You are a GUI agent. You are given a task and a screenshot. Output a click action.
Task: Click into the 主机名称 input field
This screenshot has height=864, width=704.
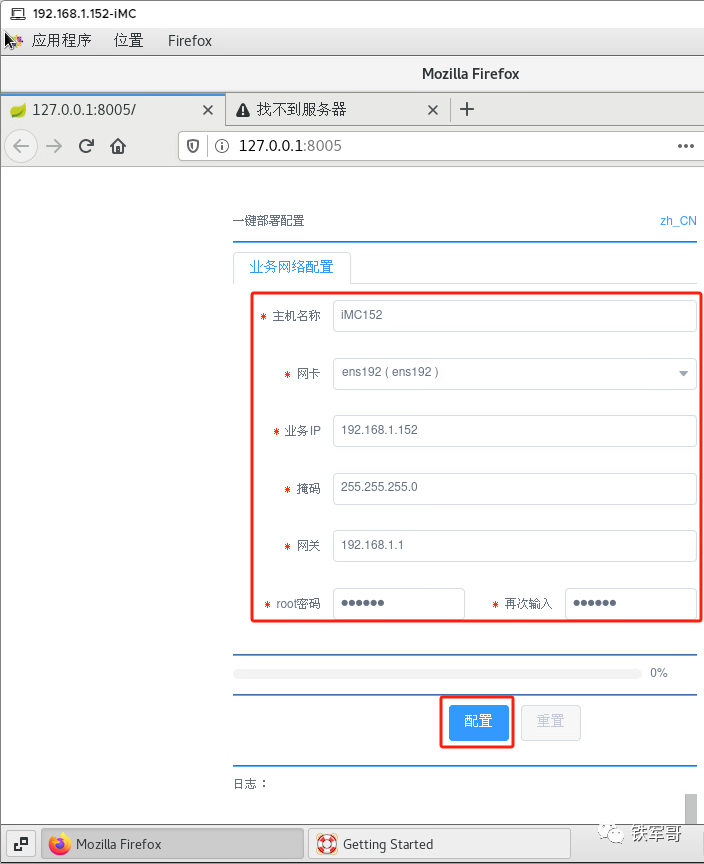tap(514, 315)
